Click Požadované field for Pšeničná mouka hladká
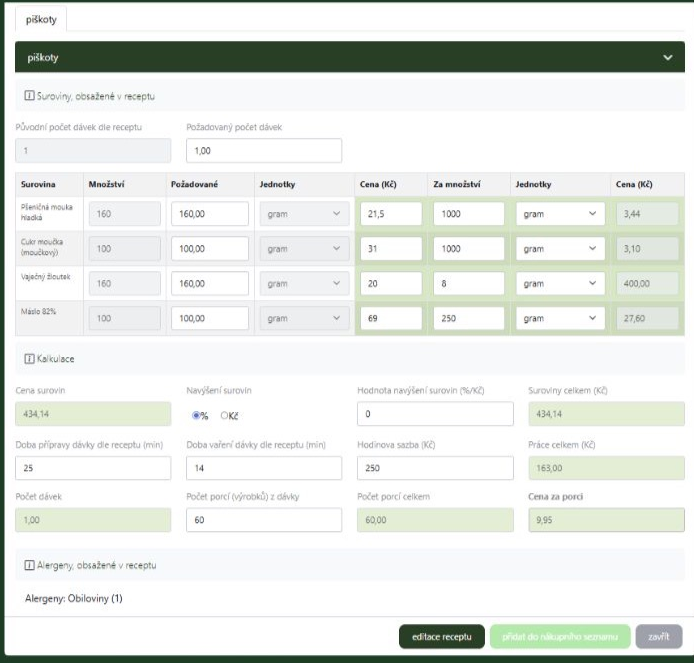 [210, 214]
